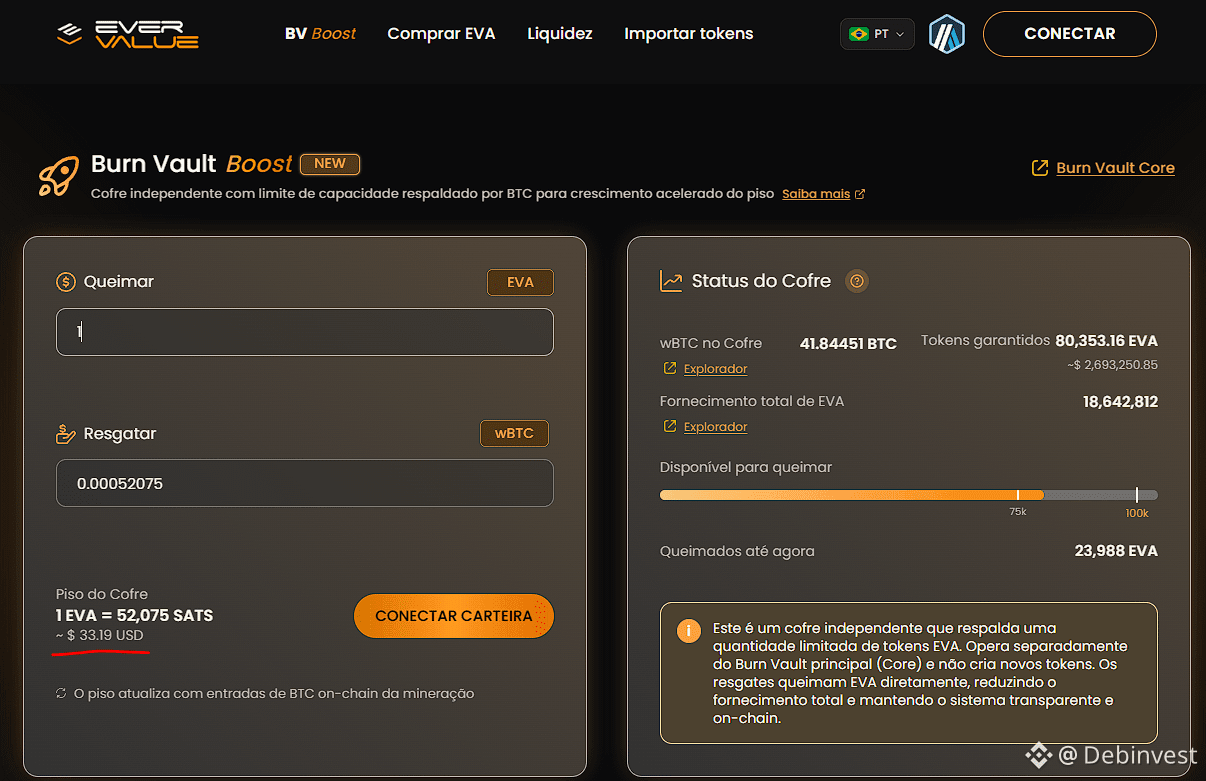Click the Burn Vault Boost heading
This screenshot has width=1206, height=781.
click(192, 164)
